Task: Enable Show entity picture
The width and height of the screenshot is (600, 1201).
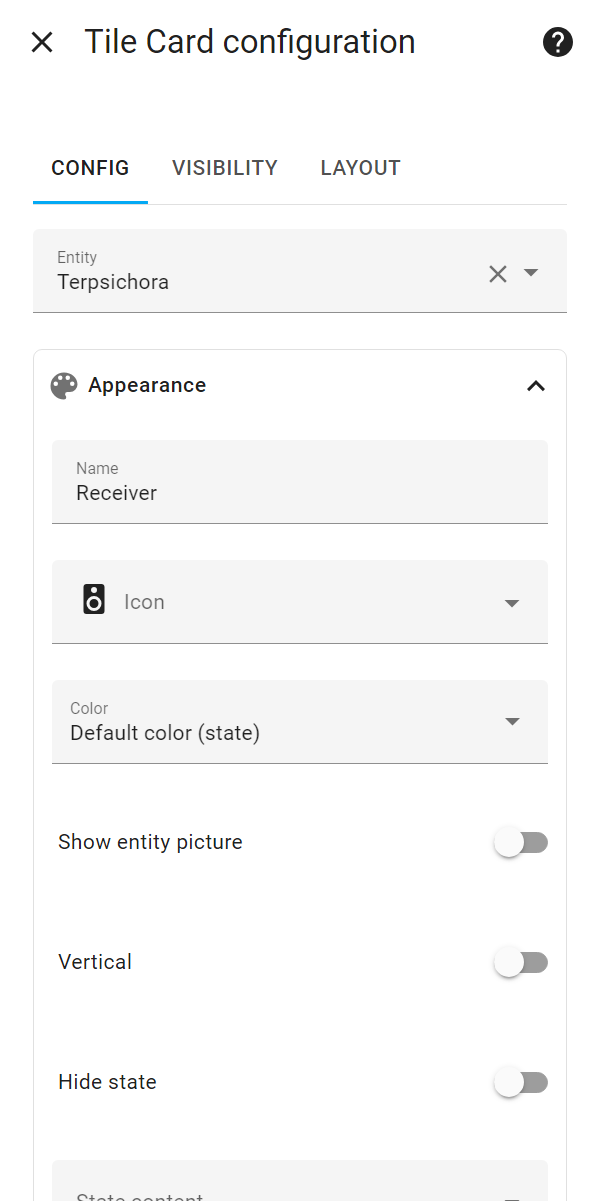Action: pyautogui.click(x=521, y=841)
